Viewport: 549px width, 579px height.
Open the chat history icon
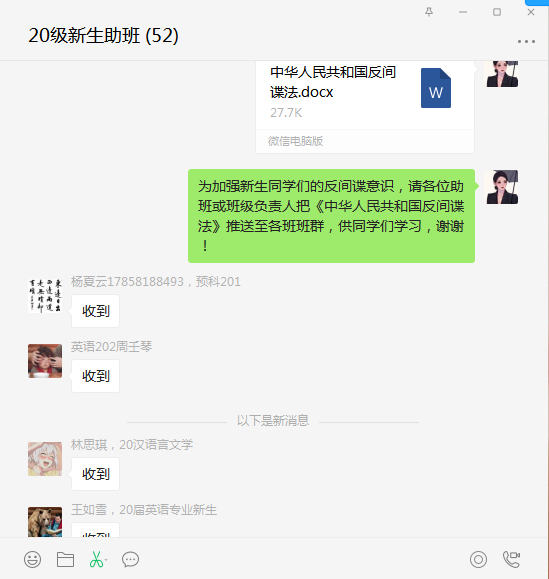(x=130, y=559)
